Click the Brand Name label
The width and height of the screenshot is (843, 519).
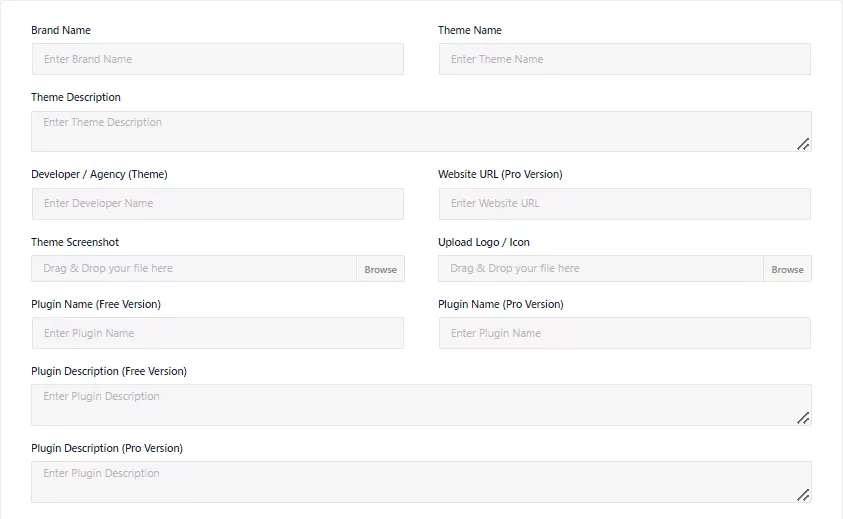61,30
